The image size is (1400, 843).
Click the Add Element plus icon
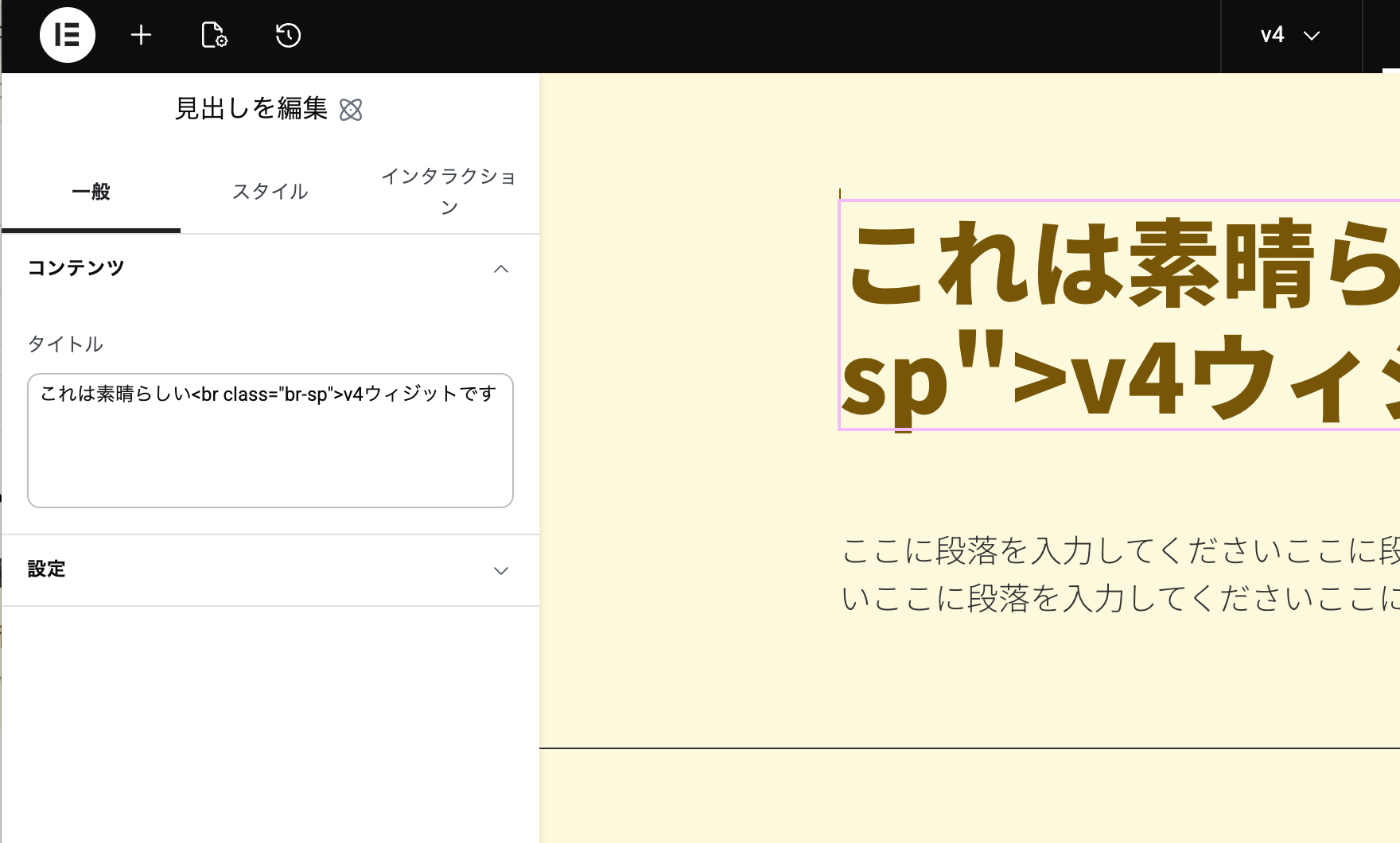tap(142, 35)
